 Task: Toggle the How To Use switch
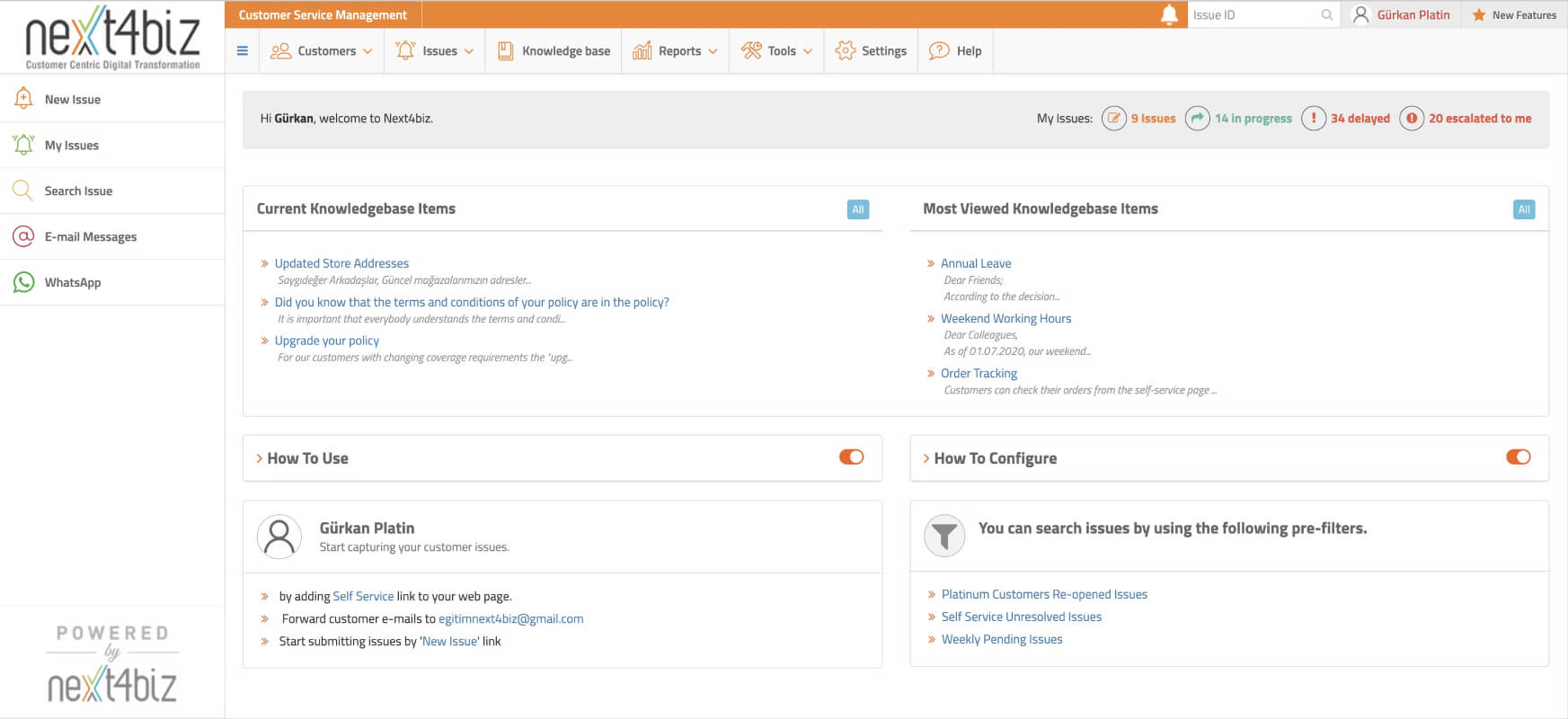(851, 457)
